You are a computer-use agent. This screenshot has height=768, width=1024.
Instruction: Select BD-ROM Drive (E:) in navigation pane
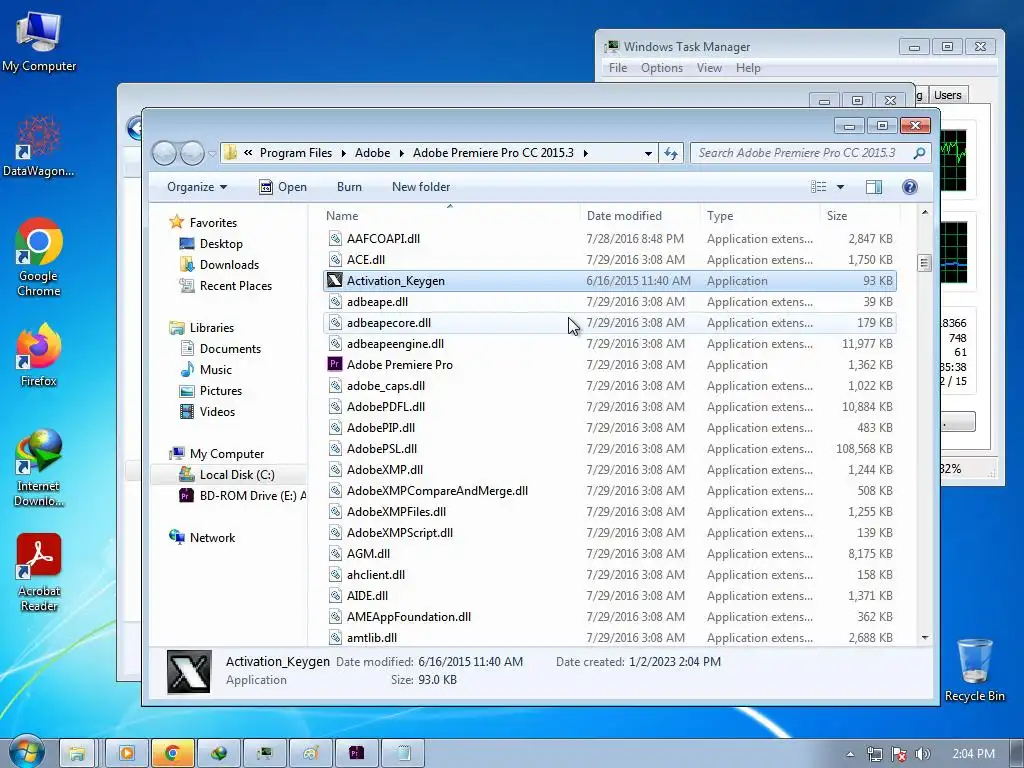[242, 496]
